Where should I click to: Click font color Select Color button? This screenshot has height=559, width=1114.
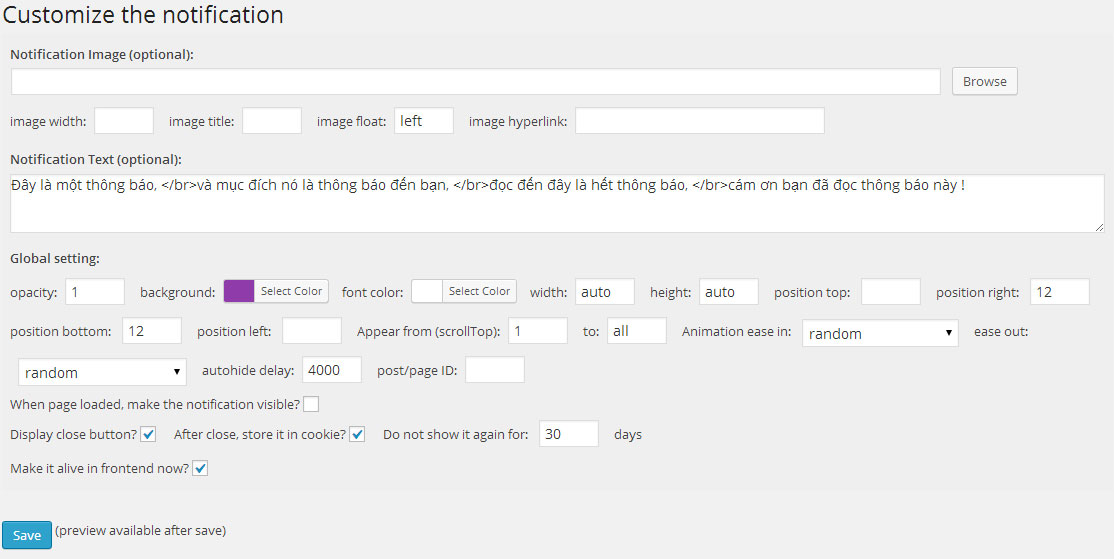[480, 291]
